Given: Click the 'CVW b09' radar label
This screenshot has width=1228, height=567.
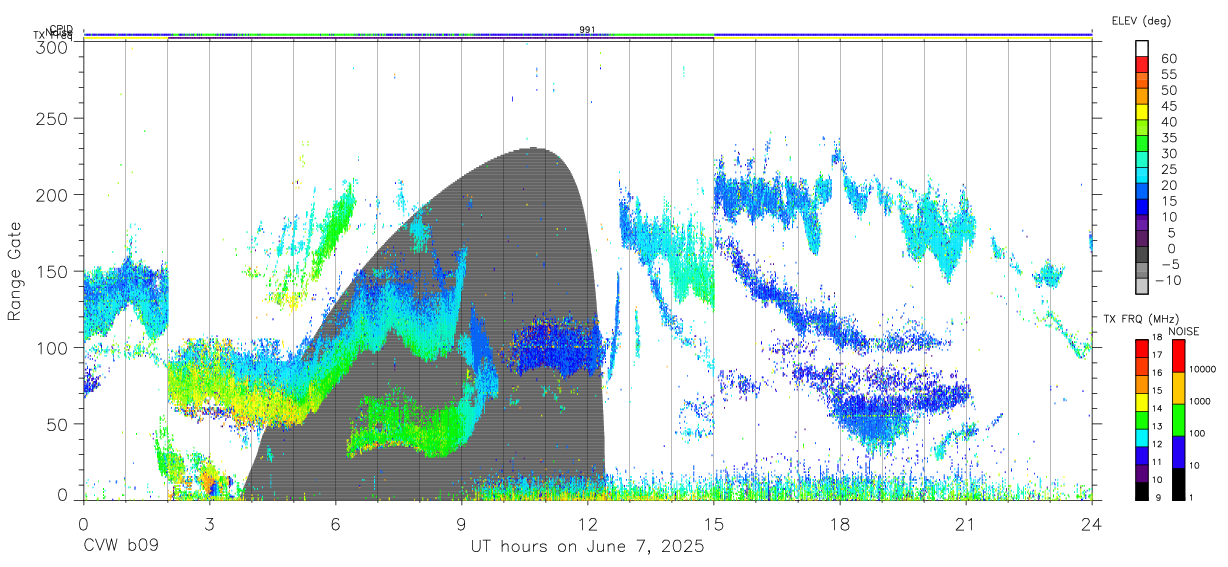Looking at the screenshot, I should pos(121,547).
